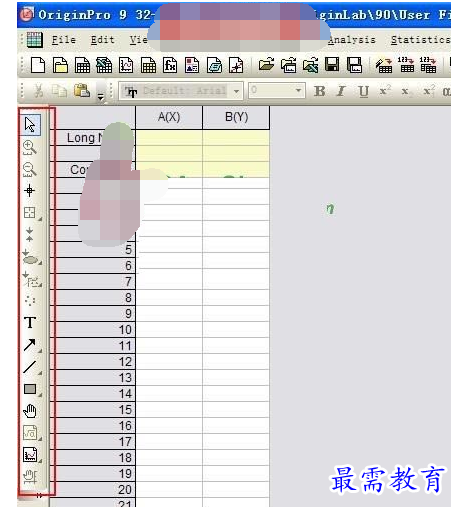
Task: Click the Paste clipboard icon
Action: point(82,90)
